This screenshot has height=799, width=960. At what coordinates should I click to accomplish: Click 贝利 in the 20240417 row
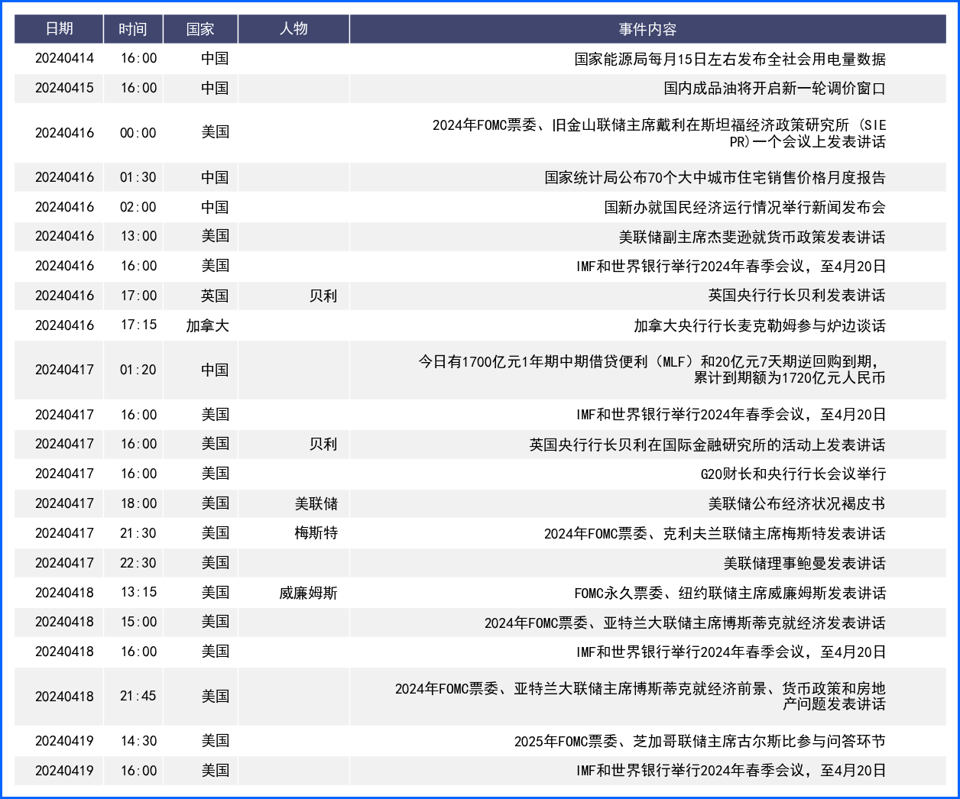tap(323, 445)
